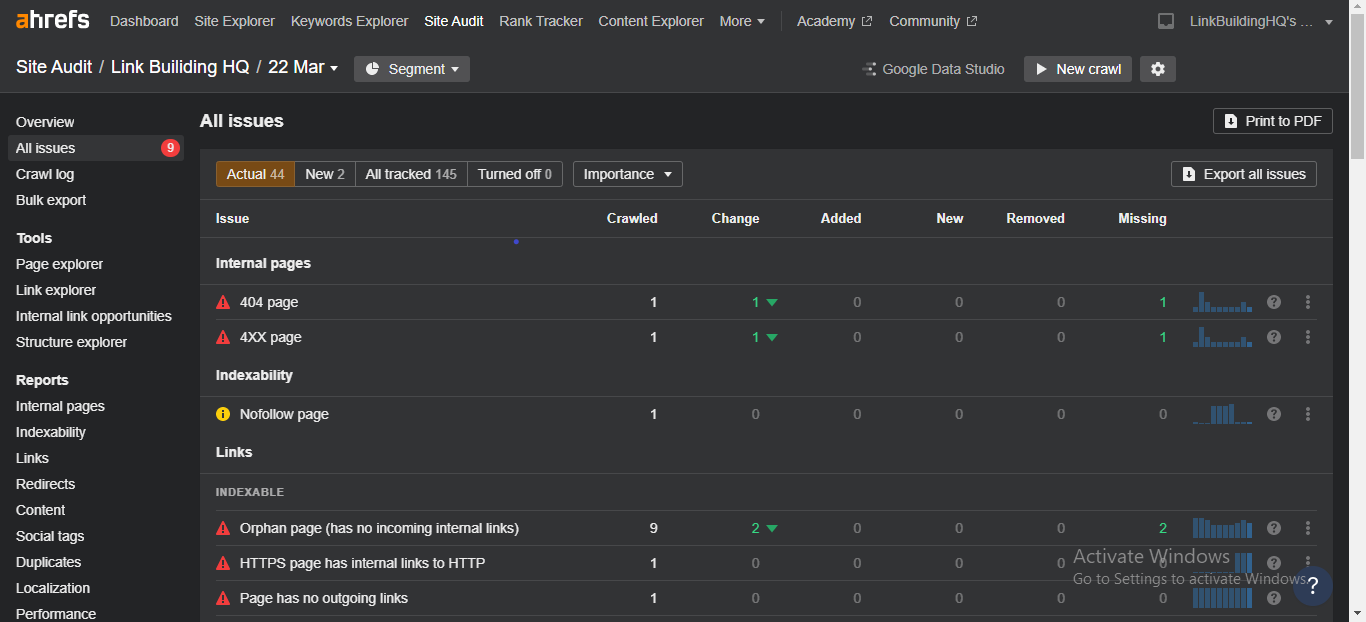Open the floating help chat button
The height and width of the screenshot is (622, 1366).
1312,586
